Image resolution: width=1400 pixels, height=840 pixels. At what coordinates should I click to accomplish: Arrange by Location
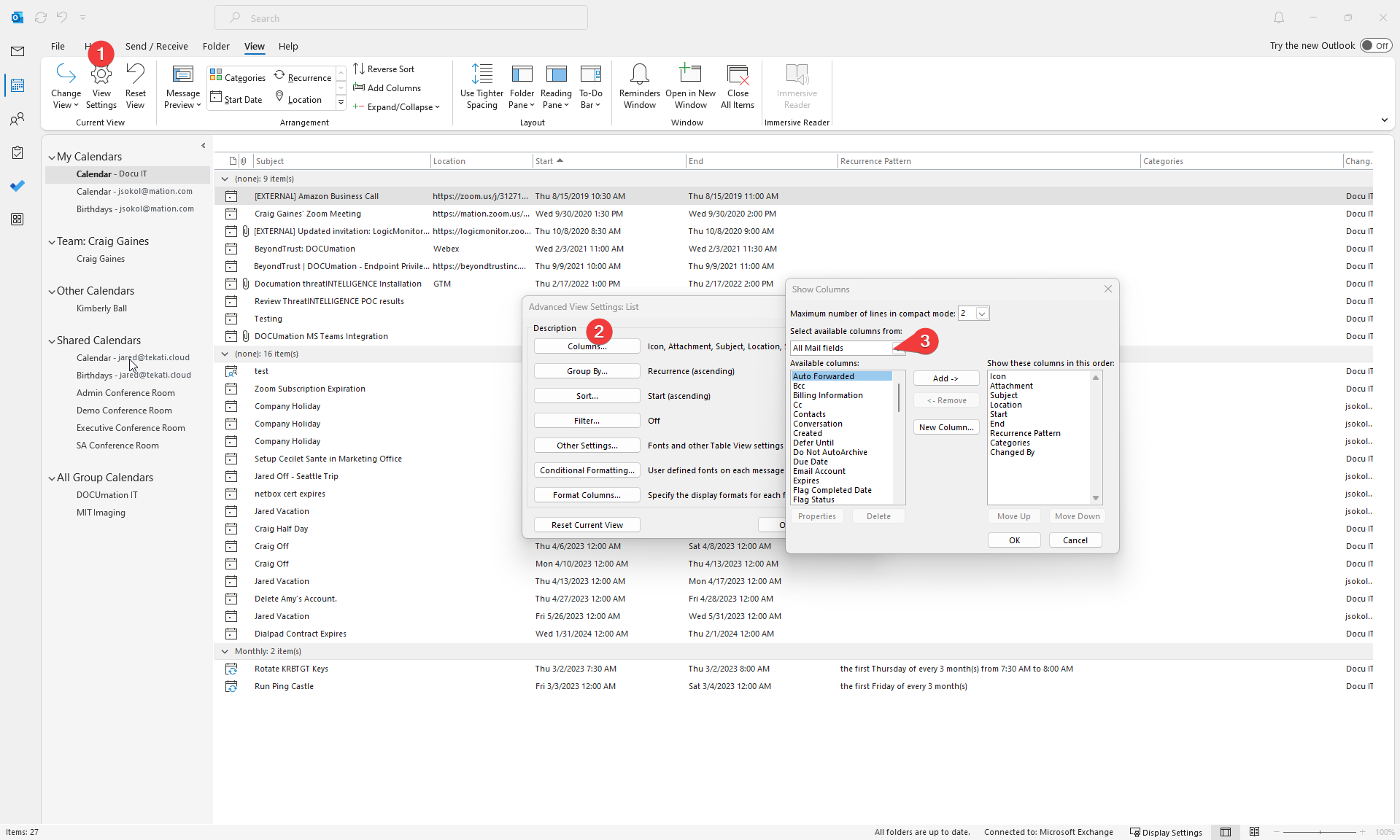click(x=298, y=99)
